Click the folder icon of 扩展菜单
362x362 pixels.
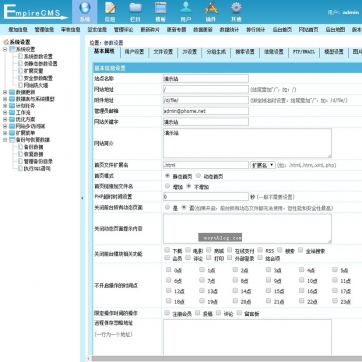[x=12, y=133]
